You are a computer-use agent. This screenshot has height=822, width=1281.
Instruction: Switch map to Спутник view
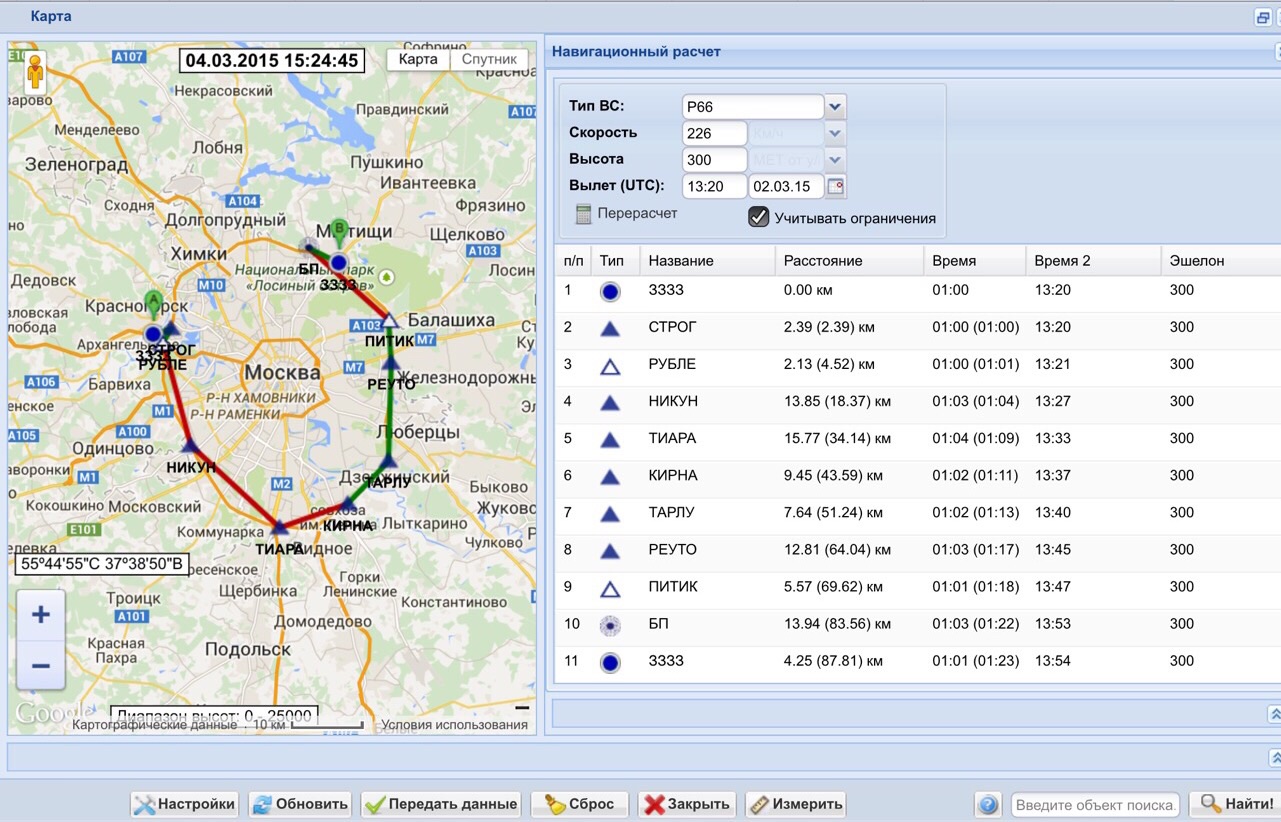(x=489, y=59)
